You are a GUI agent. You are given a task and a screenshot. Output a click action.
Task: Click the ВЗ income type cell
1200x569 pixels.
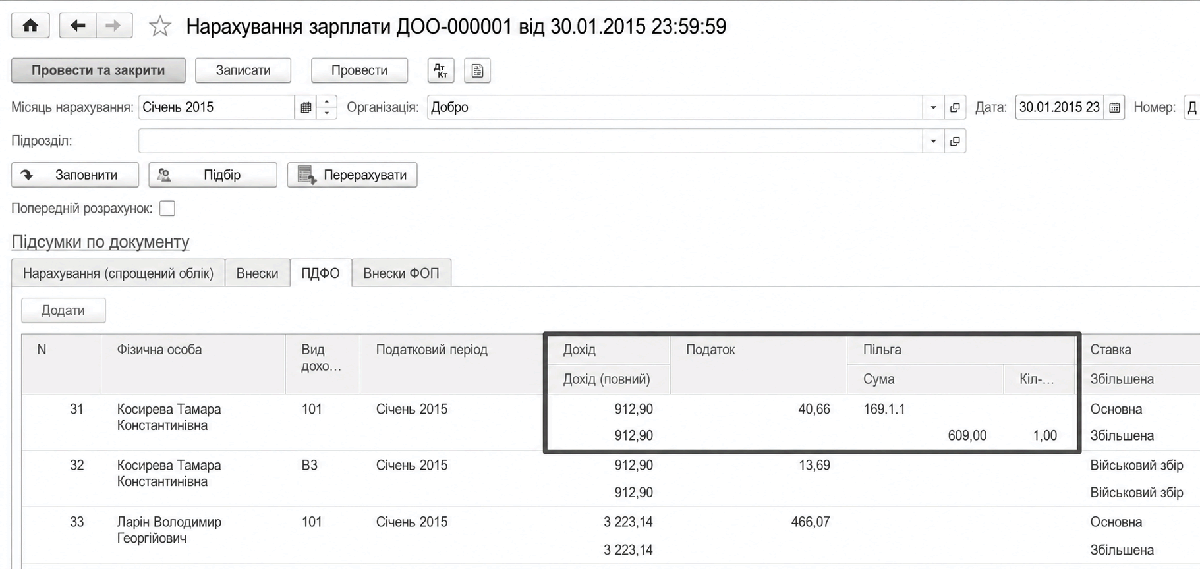[x=309, y=465]
